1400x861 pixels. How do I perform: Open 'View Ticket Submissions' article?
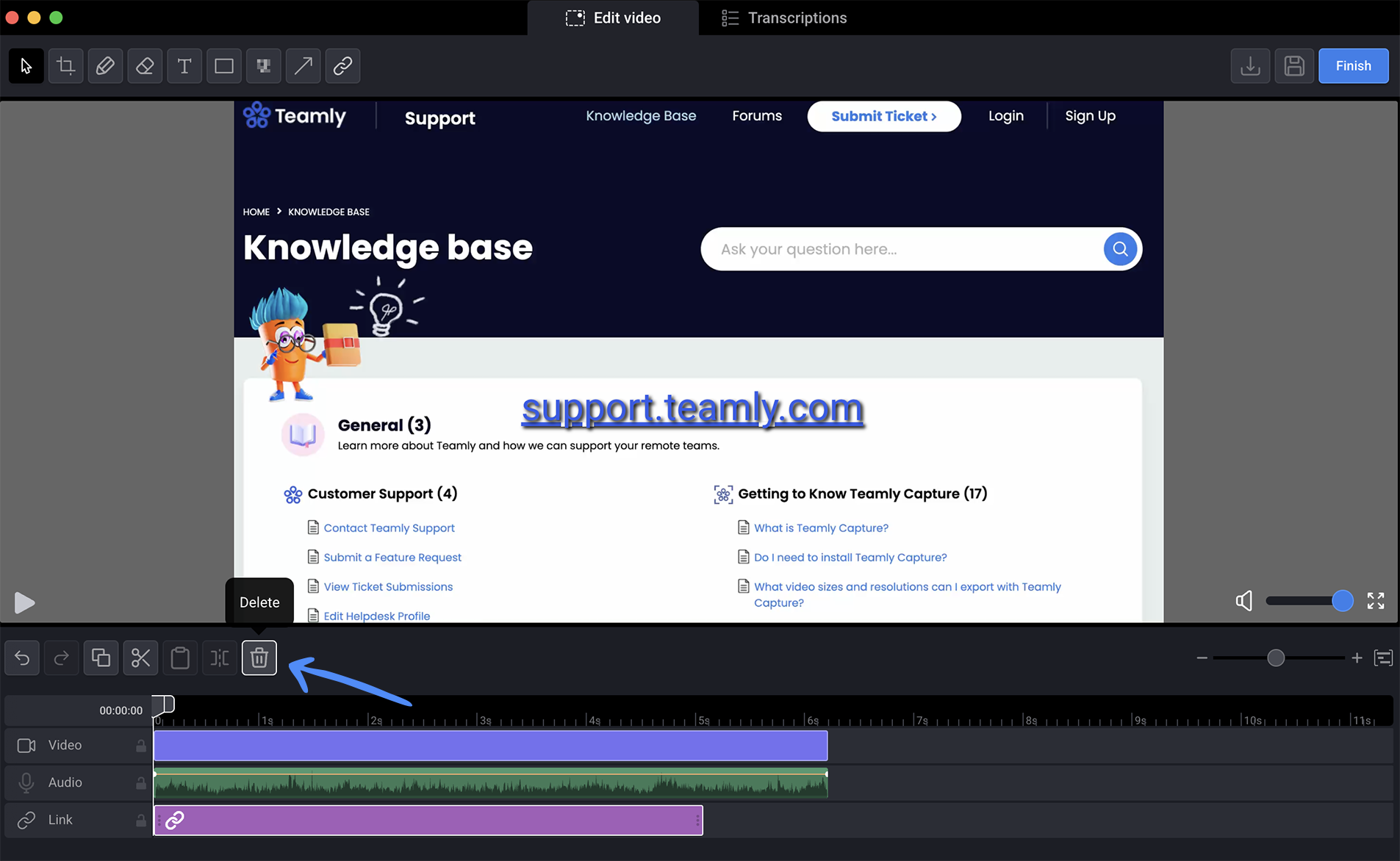coord(388,586)
